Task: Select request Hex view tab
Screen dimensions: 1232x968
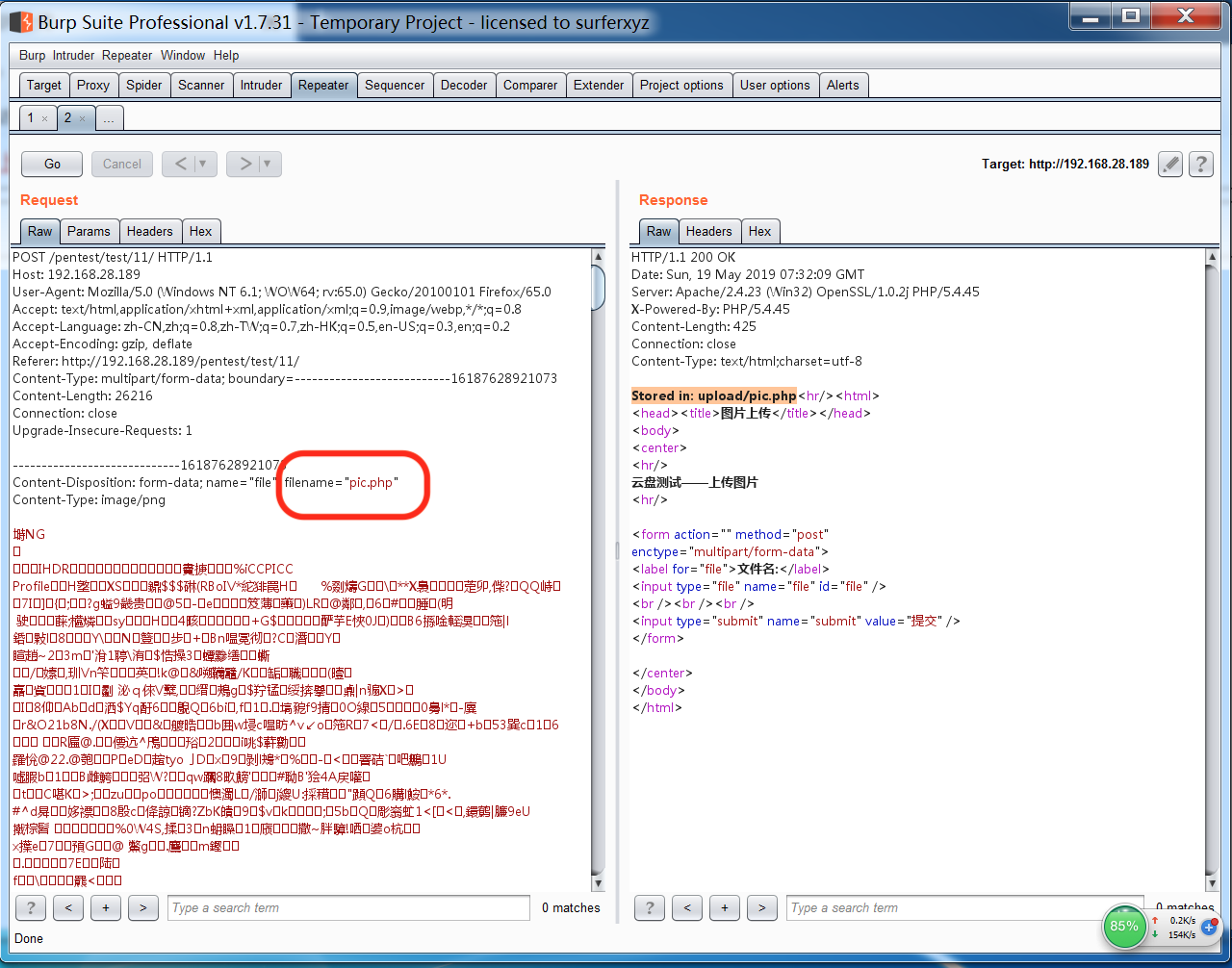Action: (x=201, y=231)
